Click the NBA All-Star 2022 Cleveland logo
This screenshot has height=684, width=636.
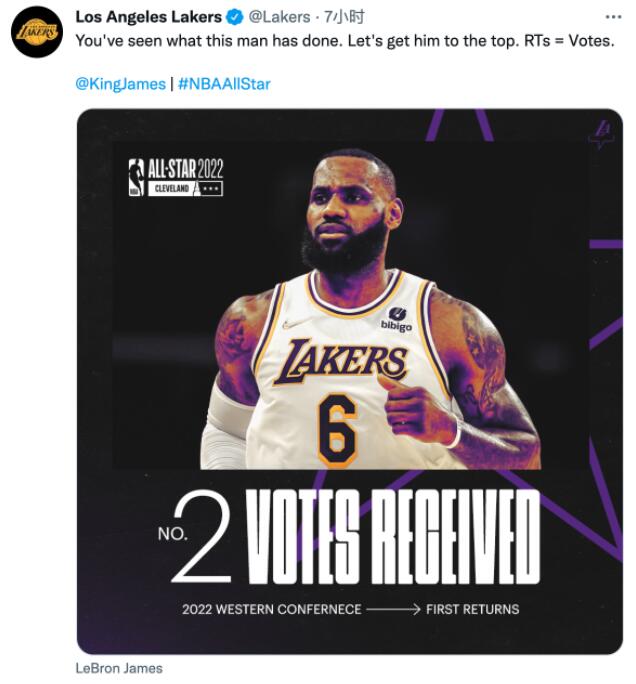click(x=175, y=178)
